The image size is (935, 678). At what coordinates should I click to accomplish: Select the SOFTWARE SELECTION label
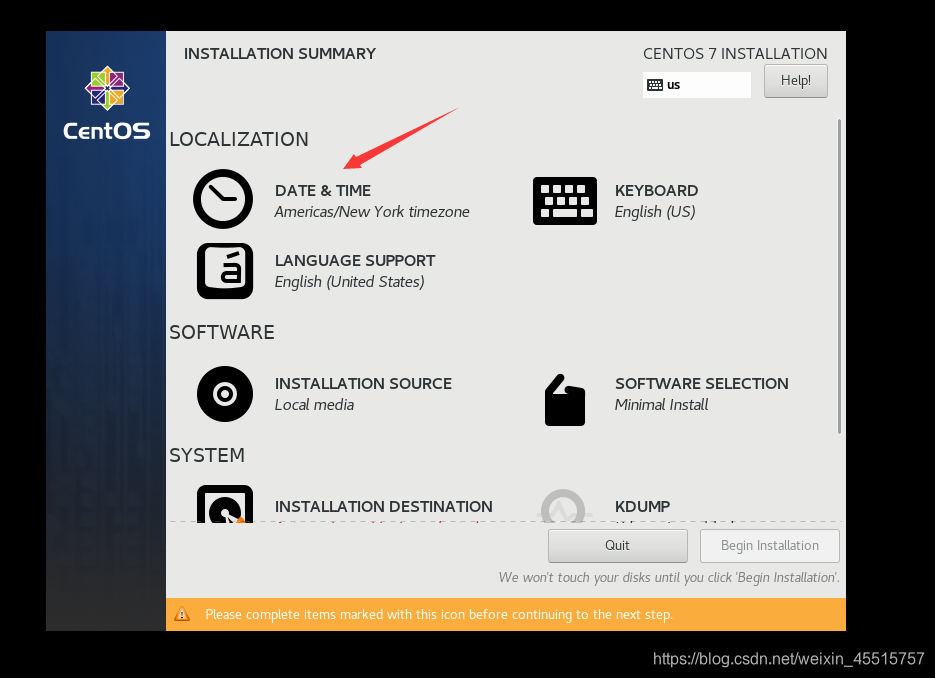coord(701,383)
